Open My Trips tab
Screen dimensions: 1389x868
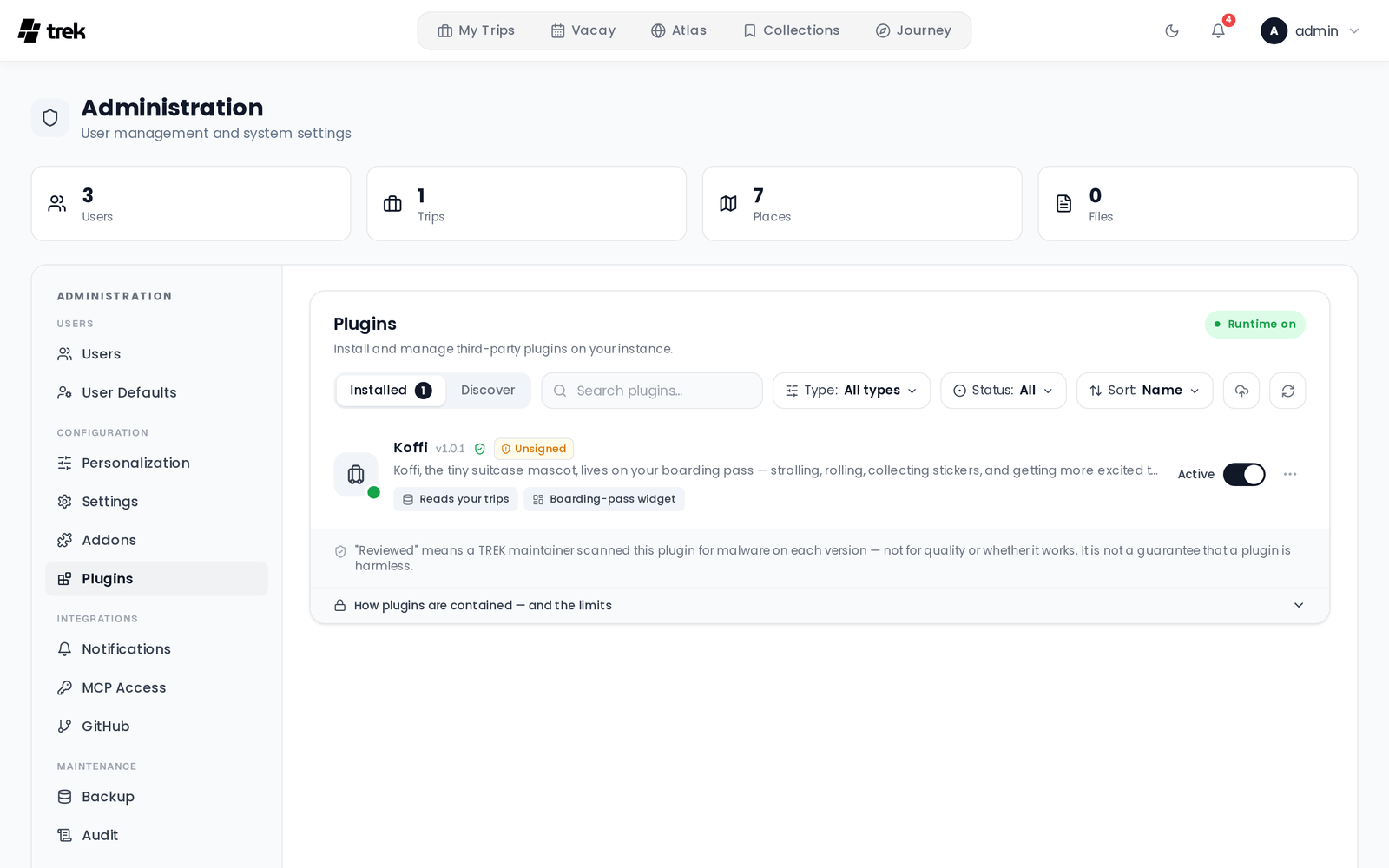(476, 30)
